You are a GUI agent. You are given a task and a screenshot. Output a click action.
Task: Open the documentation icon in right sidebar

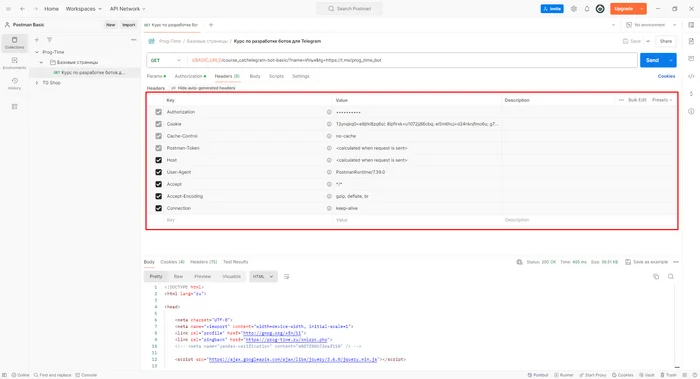coord(691,41)
